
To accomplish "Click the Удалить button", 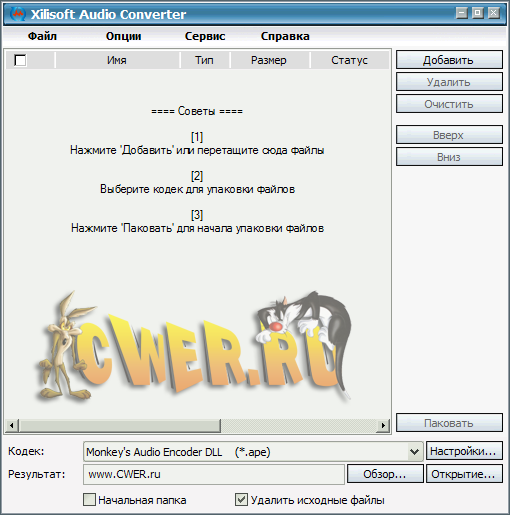I will coord(449,82).
